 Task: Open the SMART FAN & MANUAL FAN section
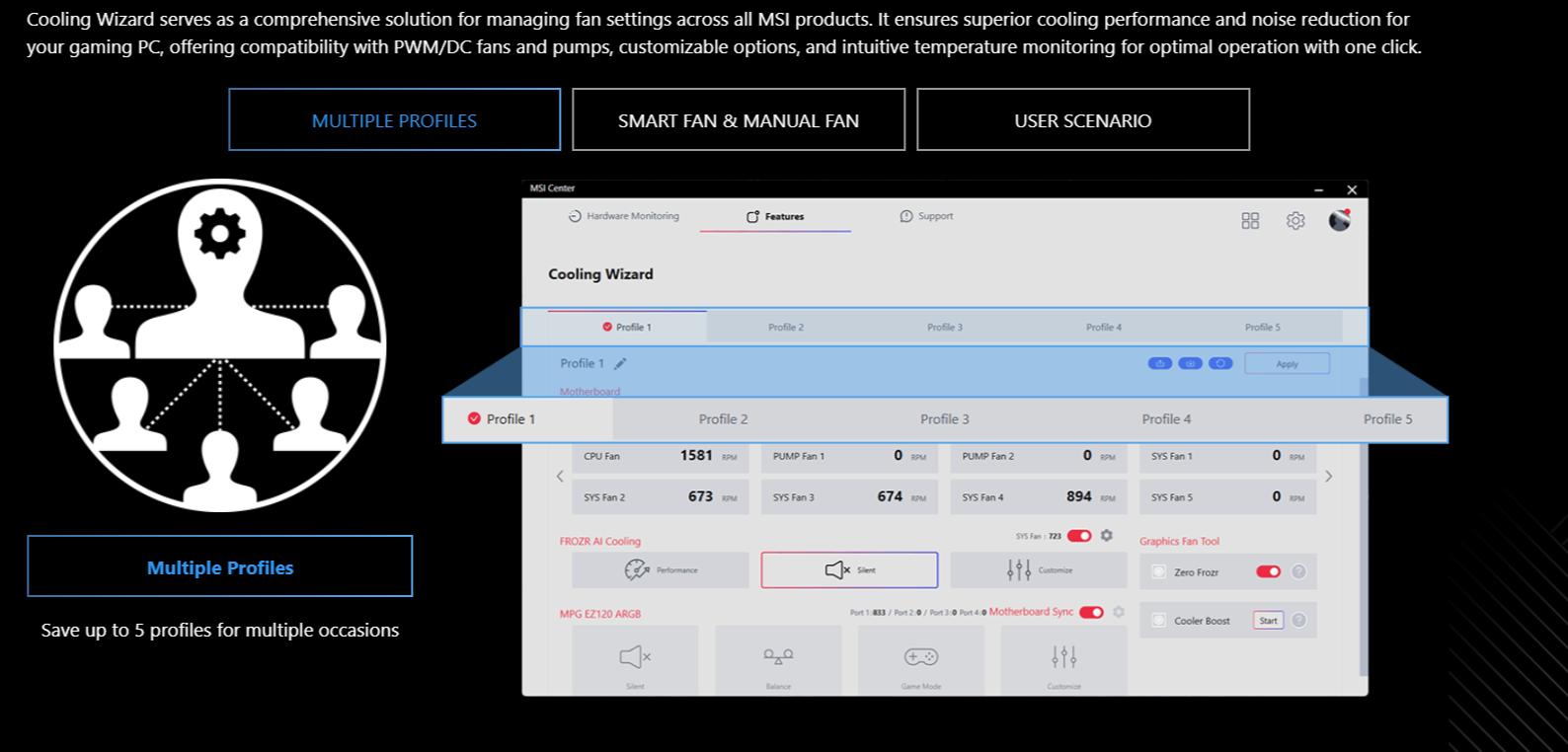click(x=739, y=120)
